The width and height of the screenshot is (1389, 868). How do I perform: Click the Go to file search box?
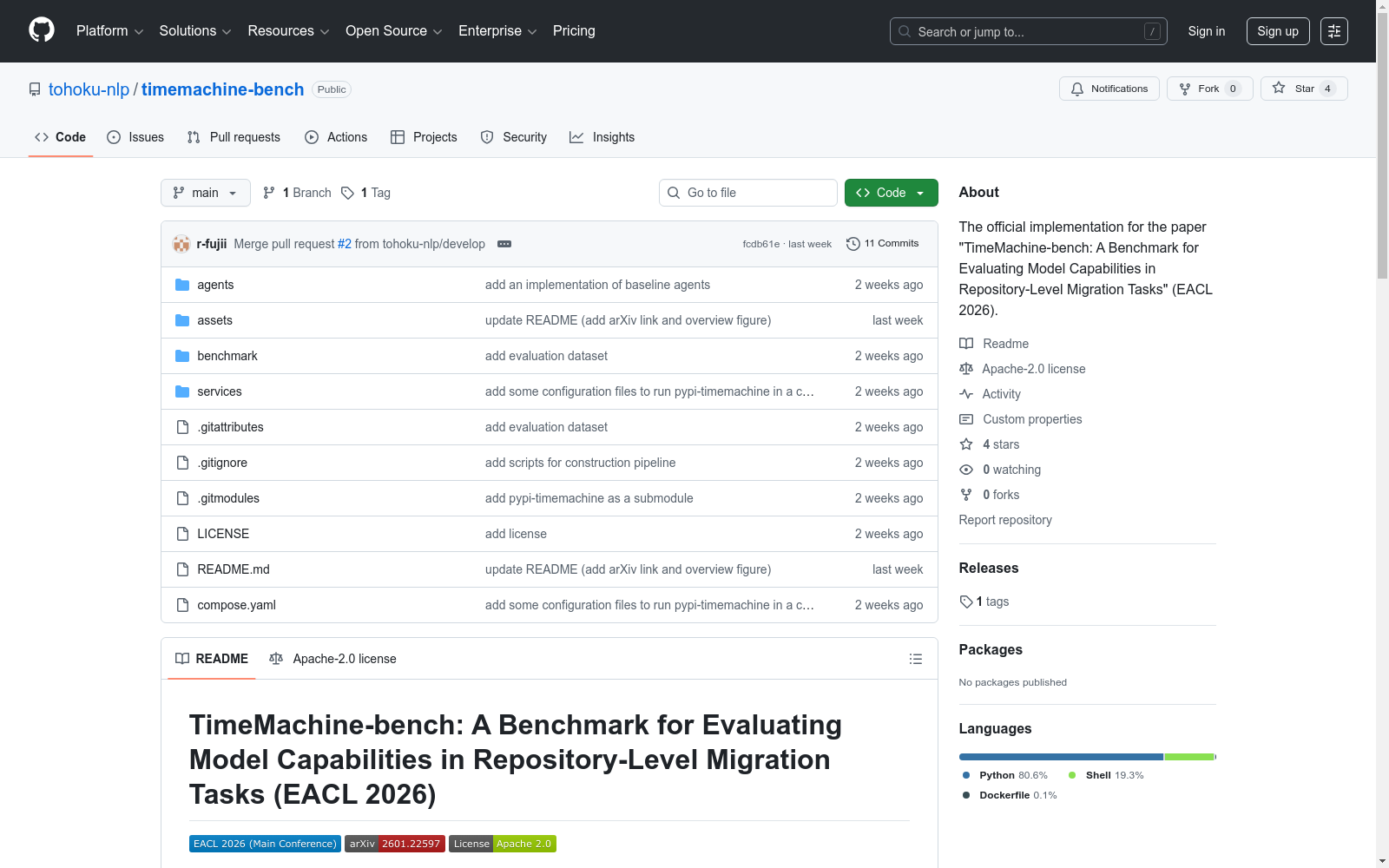point(748,193)
